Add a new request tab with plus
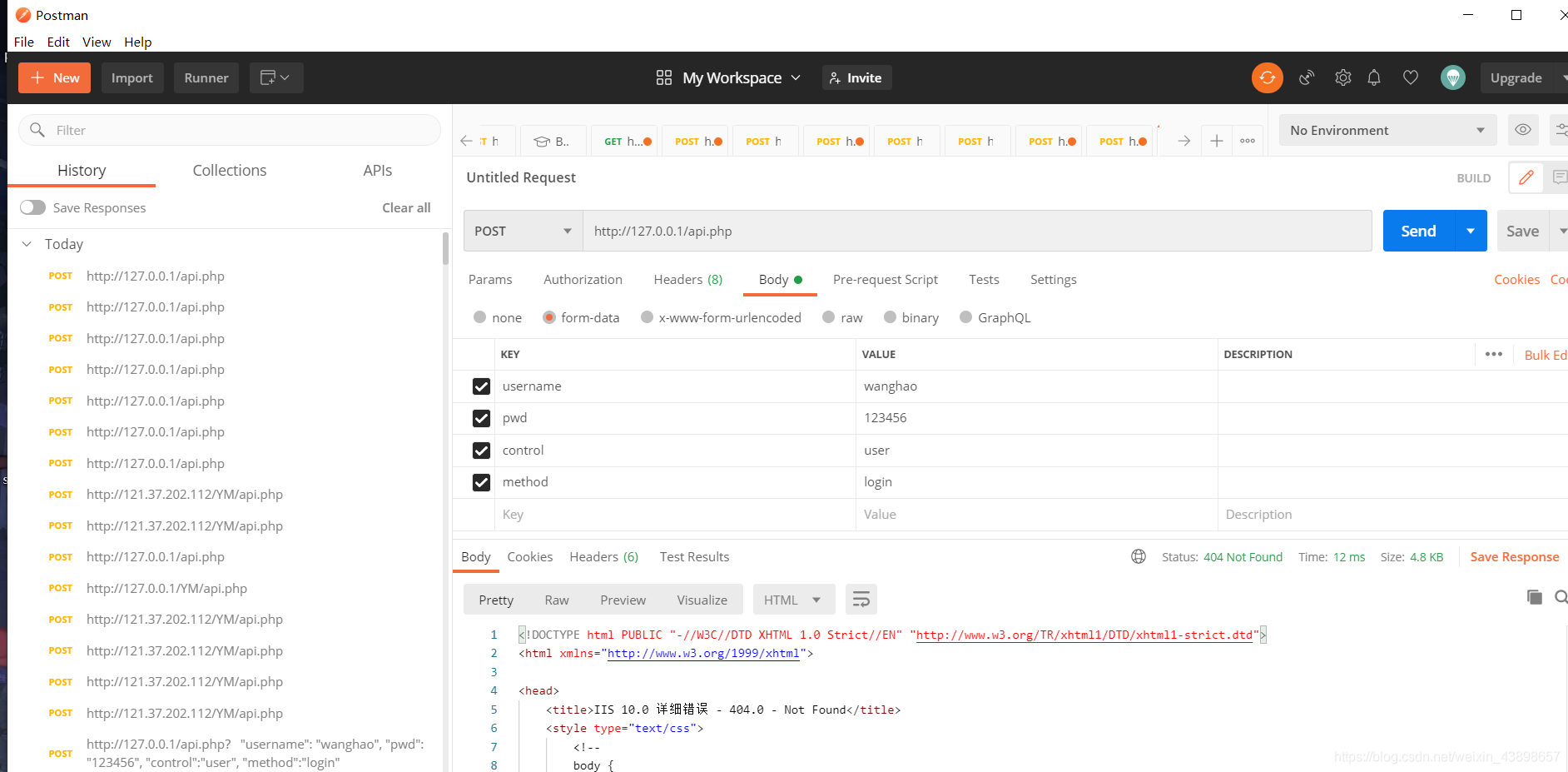Screen dimensions: 1568x772 (x=1216, y=141)
